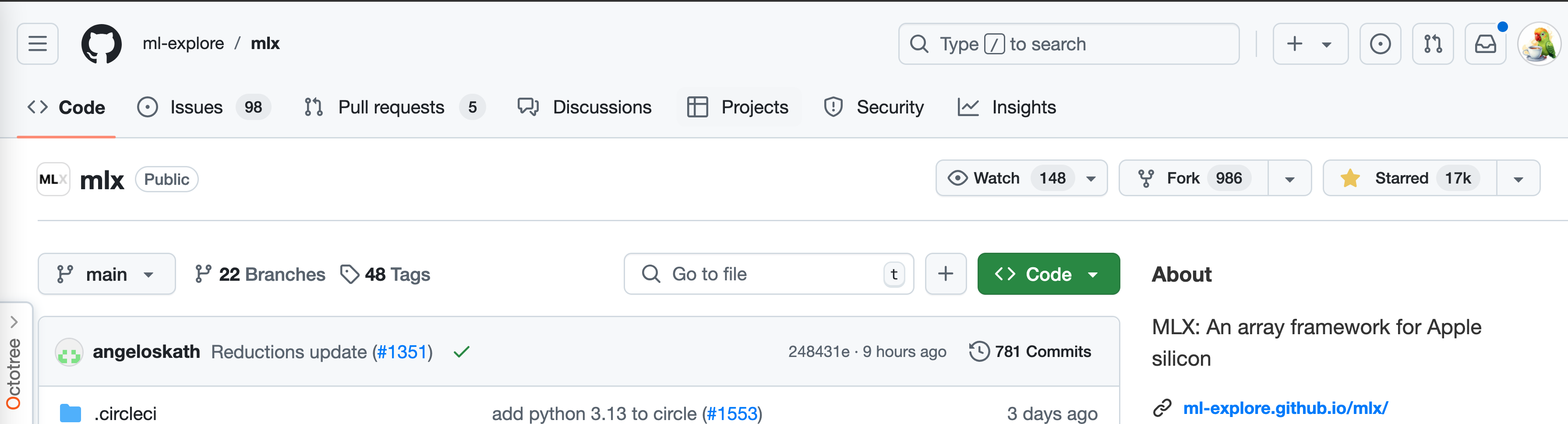This screenshot has height=424, width=1568.
Task: Open the user profile avatar menu
Action: (x=1540, y=44)
